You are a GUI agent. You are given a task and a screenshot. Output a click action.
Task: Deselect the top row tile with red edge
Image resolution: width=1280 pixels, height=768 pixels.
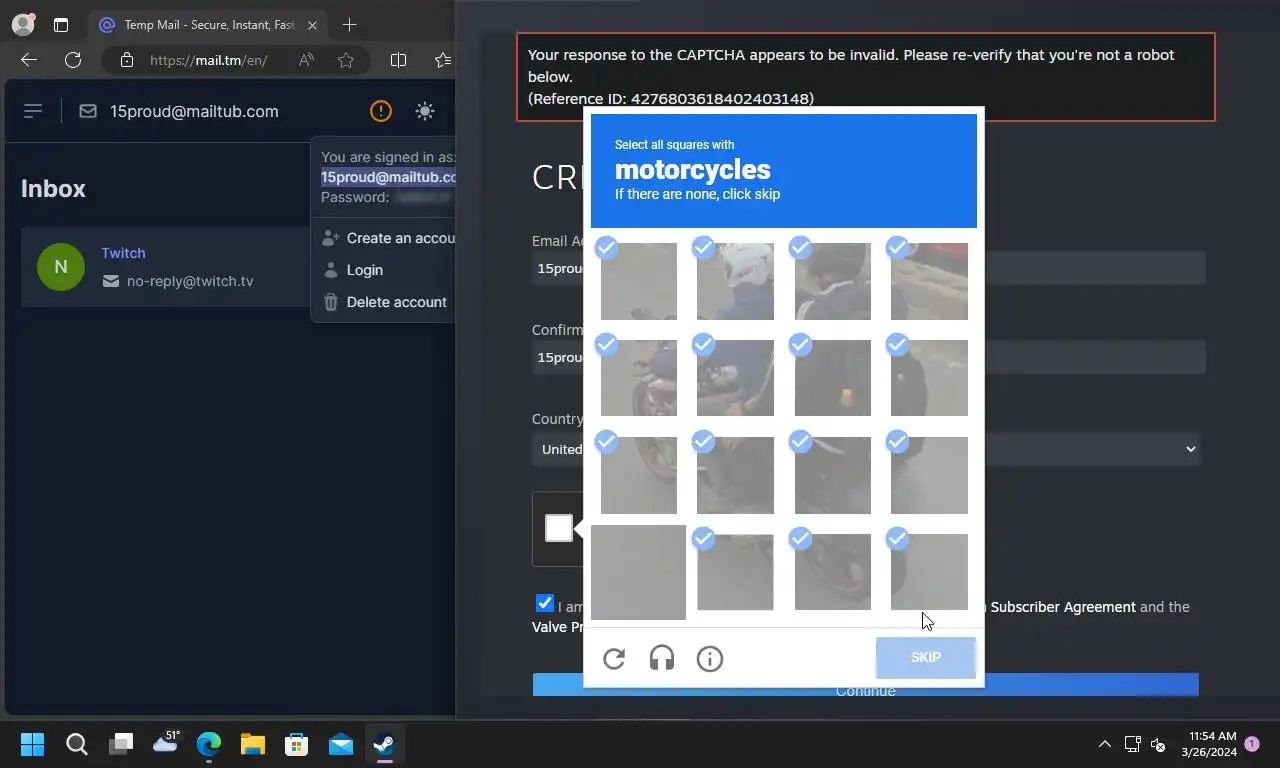click(x=929, y=281)
